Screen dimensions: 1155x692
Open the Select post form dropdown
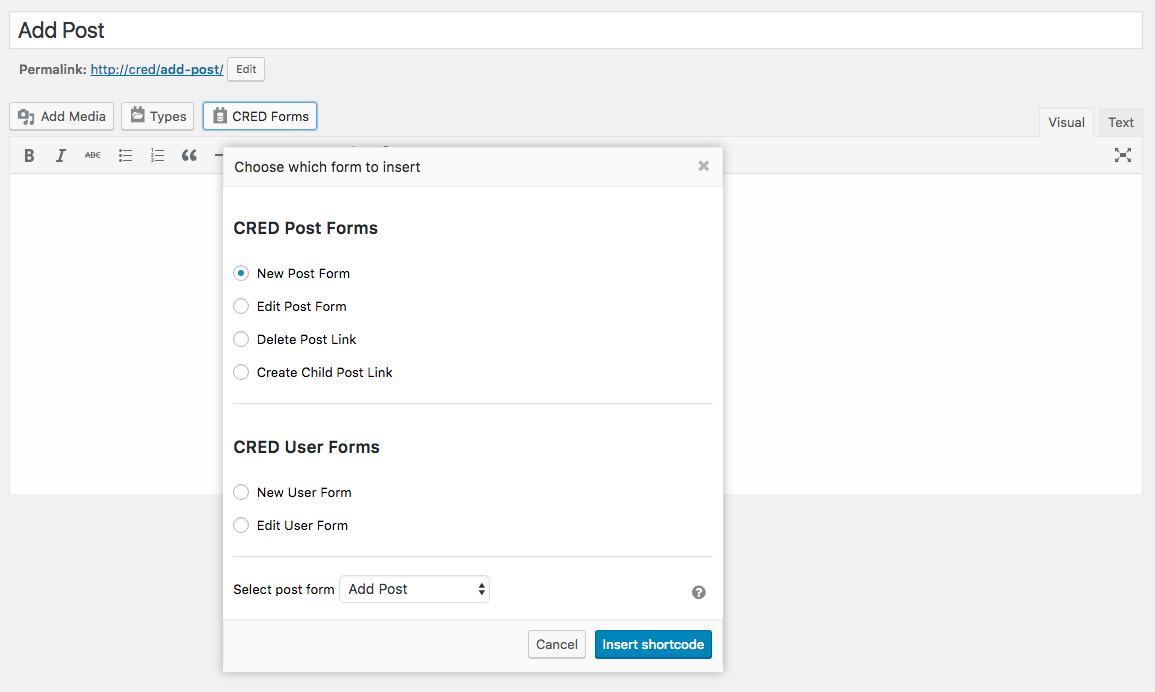(x=415, y=589)
